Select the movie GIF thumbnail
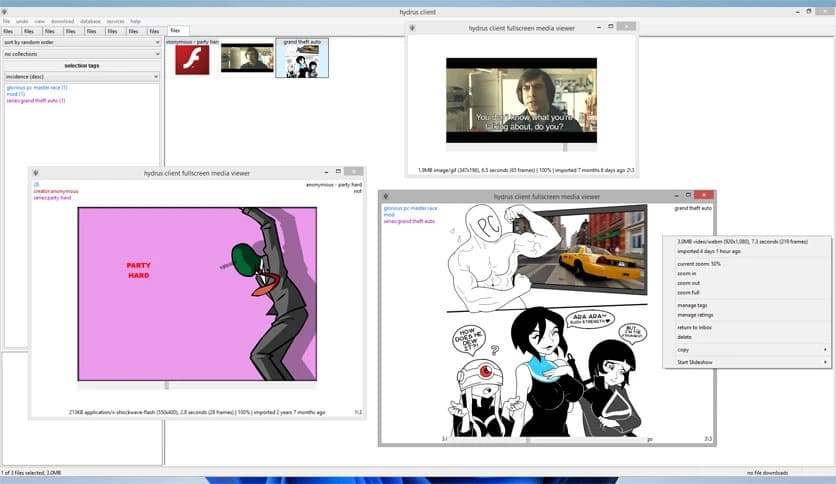 point(247,58)
